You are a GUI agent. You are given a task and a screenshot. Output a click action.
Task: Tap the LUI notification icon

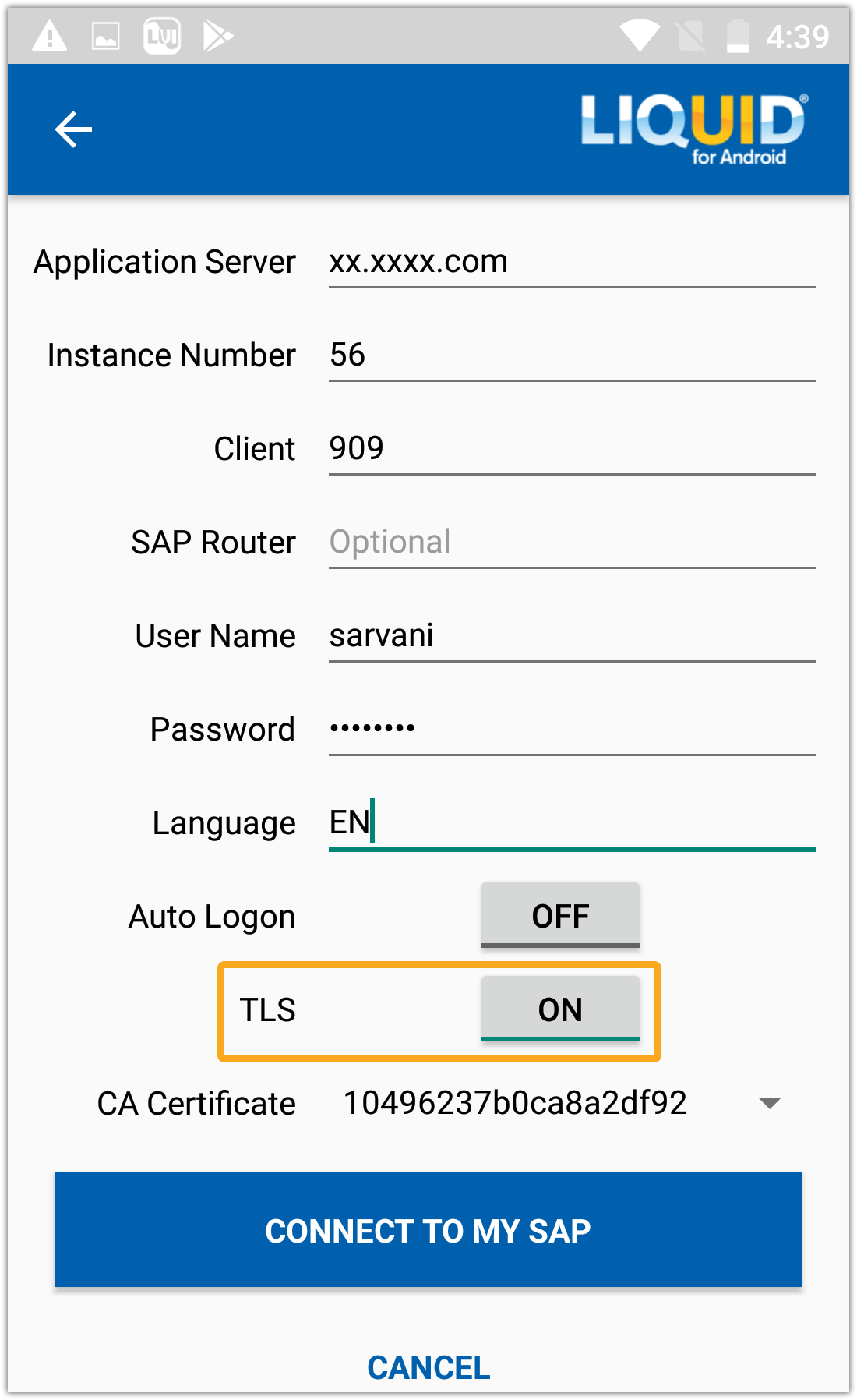pyautogui.click(x=162, y=36)
